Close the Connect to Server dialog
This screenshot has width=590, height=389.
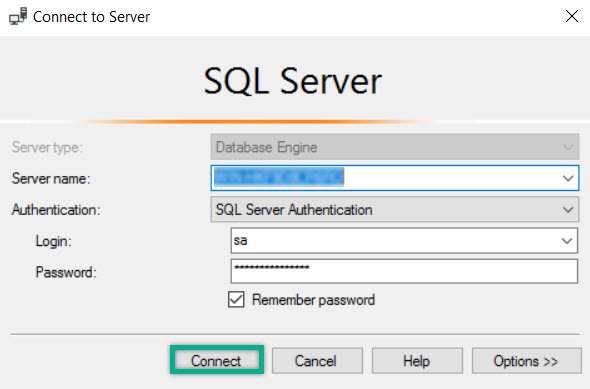[x=572, y=16]
